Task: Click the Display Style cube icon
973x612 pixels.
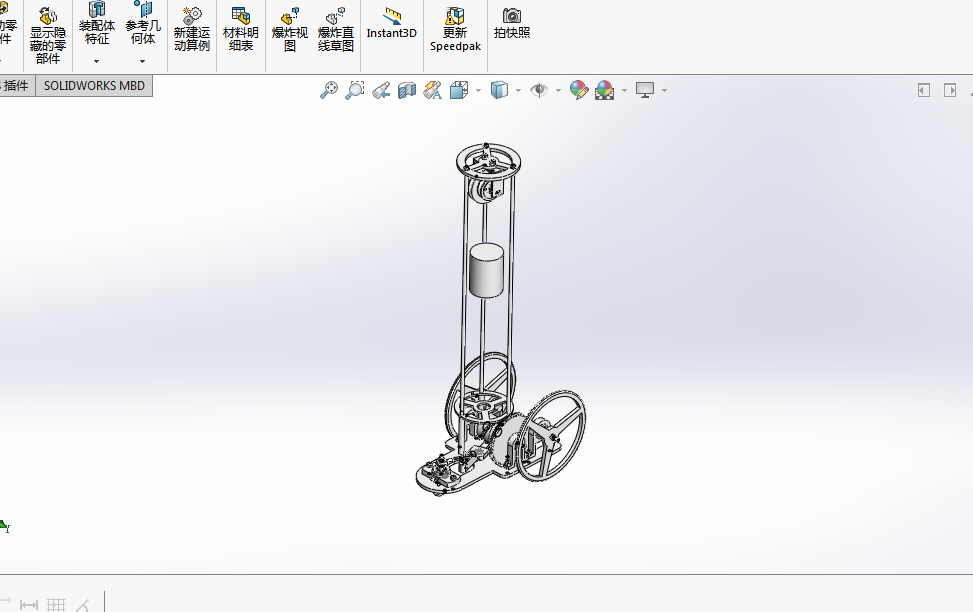Action: (500, 90)
